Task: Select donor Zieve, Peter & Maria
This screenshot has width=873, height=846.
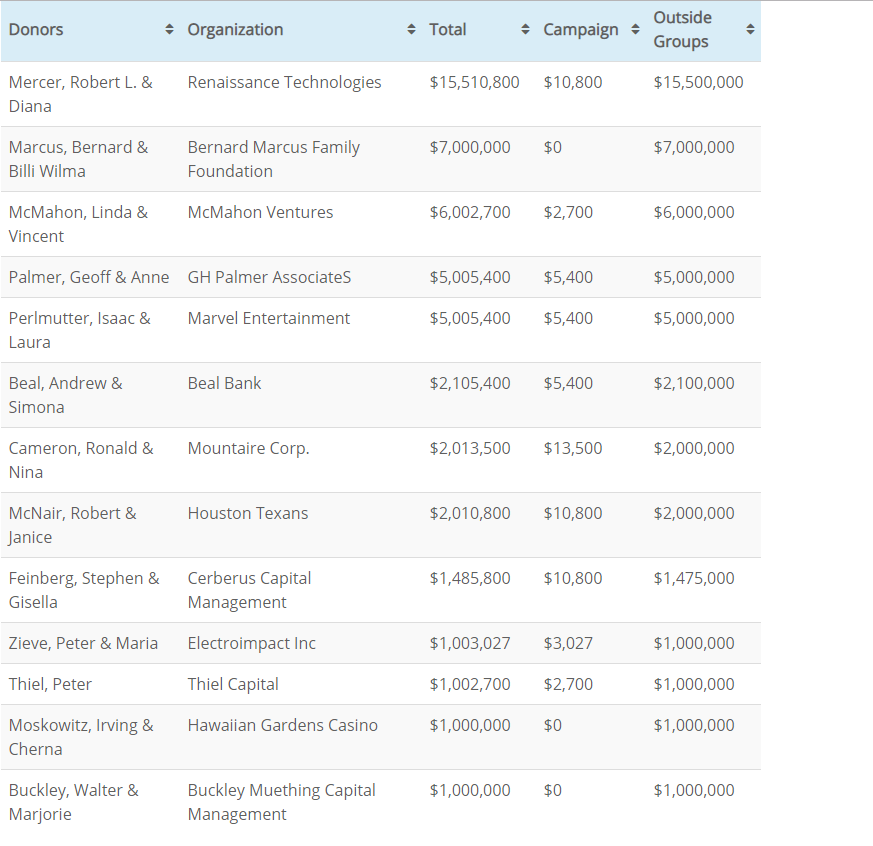Action: pyautogui.click(x=84, y=643)
